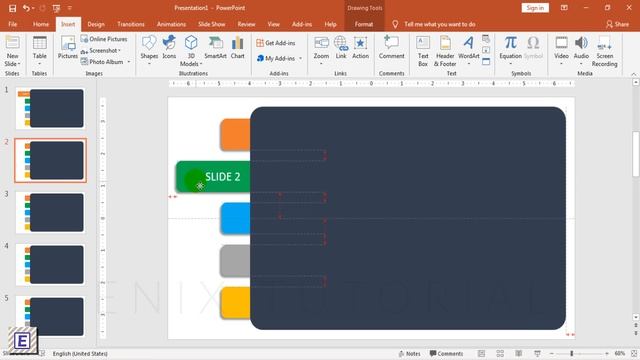Viewport: 640px width, 360px height.
Task: Start Slide Show from status bar
Action: (538, 353)
